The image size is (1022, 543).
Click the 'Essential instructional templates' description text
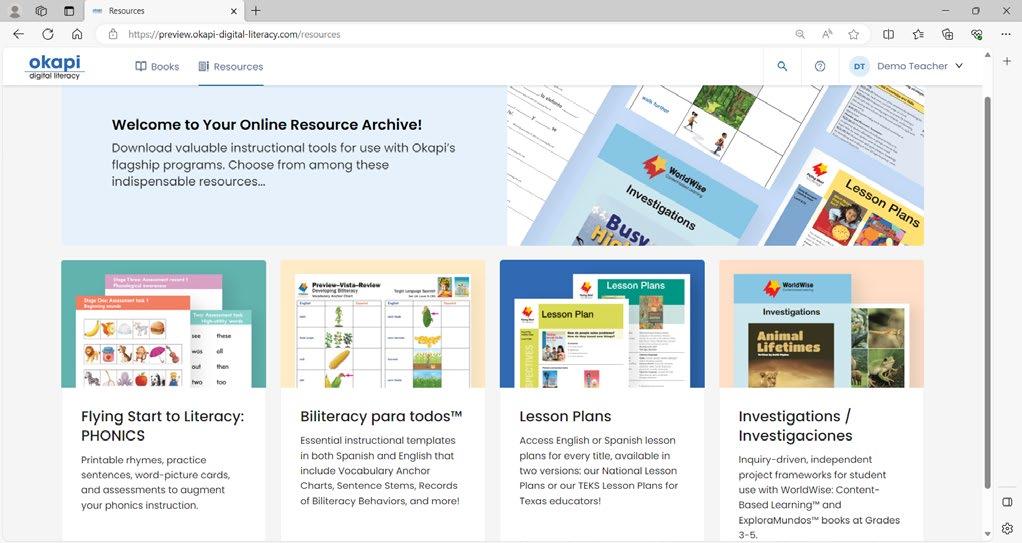click(379, 471)
